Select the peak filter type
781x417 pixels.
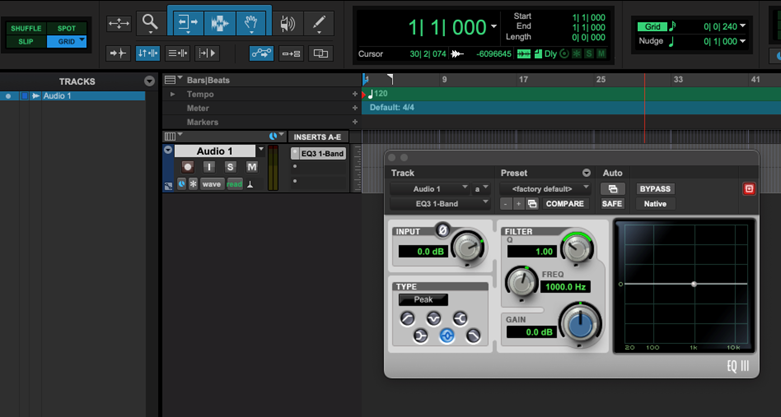coord(447,337)
